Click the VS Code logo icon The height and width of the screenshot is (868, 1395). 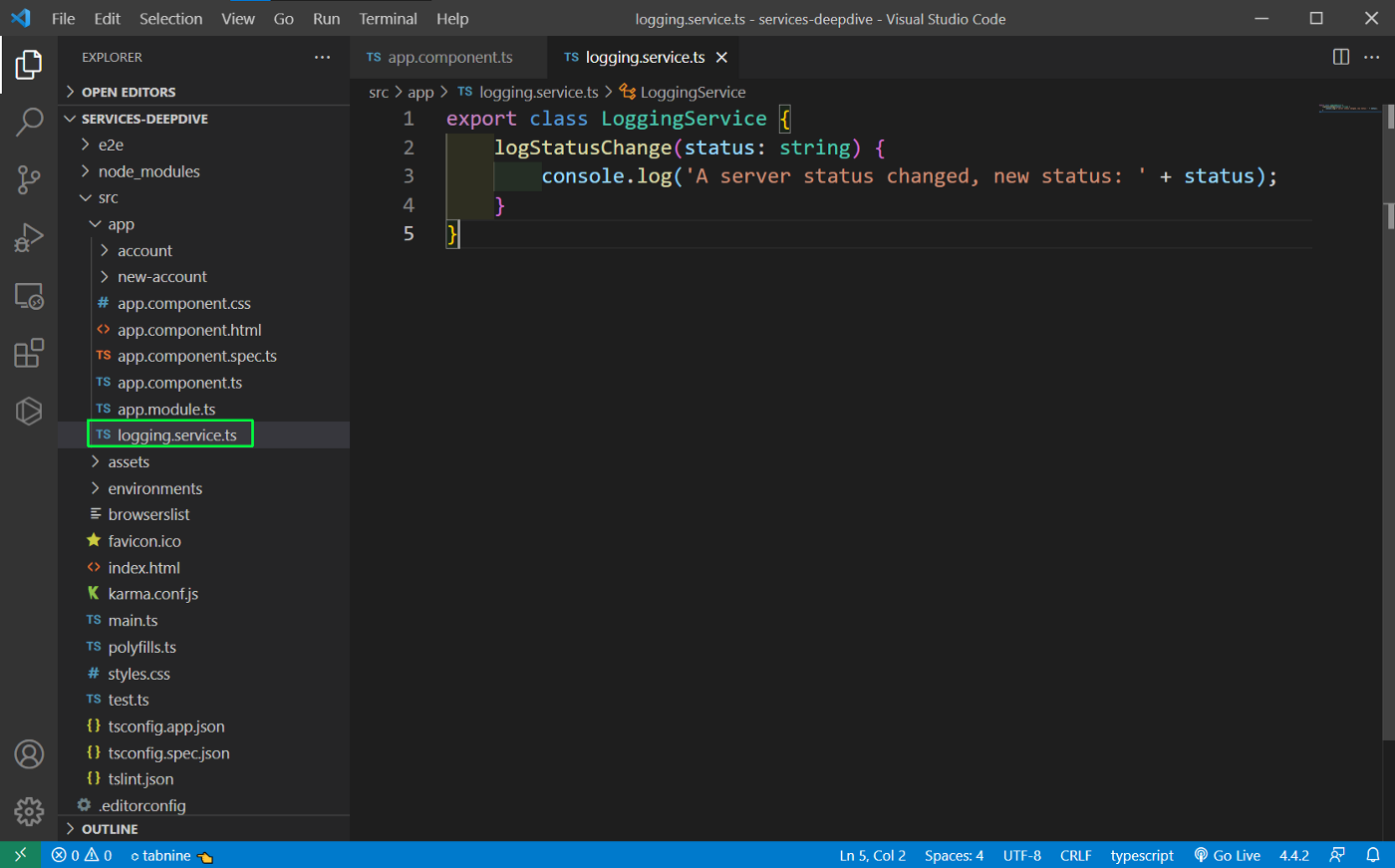pos(21,18)
